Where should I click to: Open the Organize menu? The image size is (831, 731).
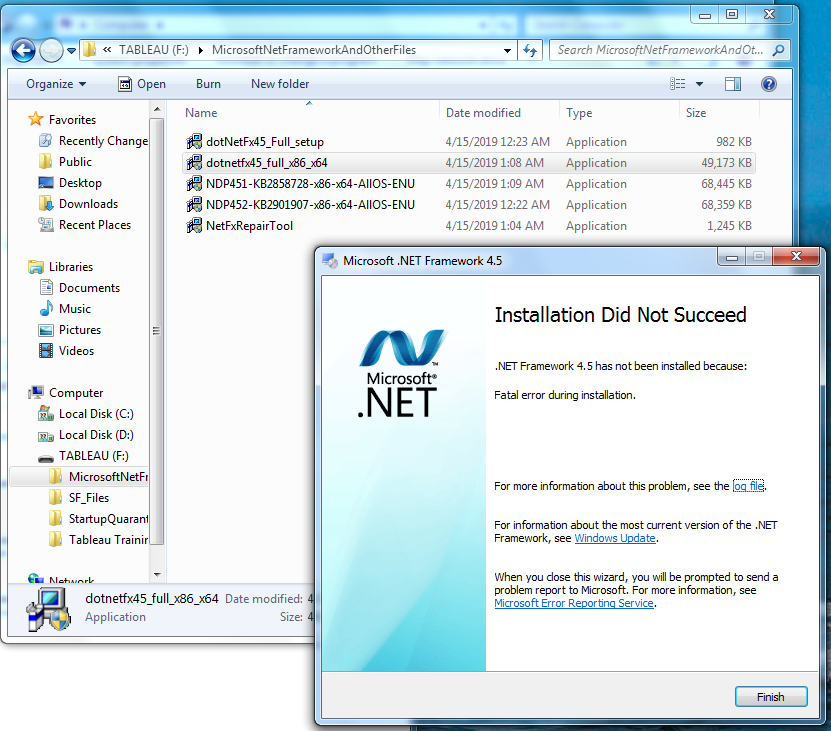tap(56, 84)
